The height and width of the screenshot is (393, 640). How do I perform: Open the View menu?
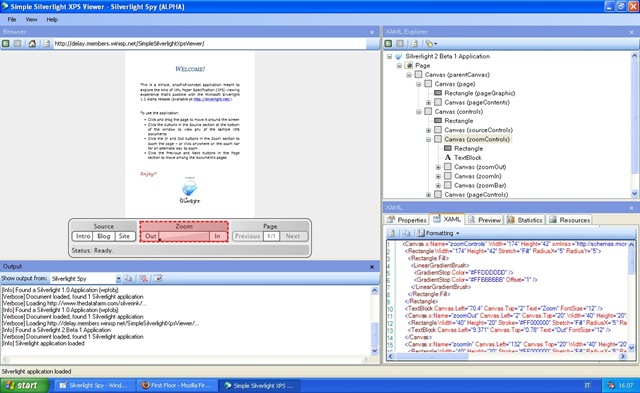pyautogui.click(x=31, y=19)
